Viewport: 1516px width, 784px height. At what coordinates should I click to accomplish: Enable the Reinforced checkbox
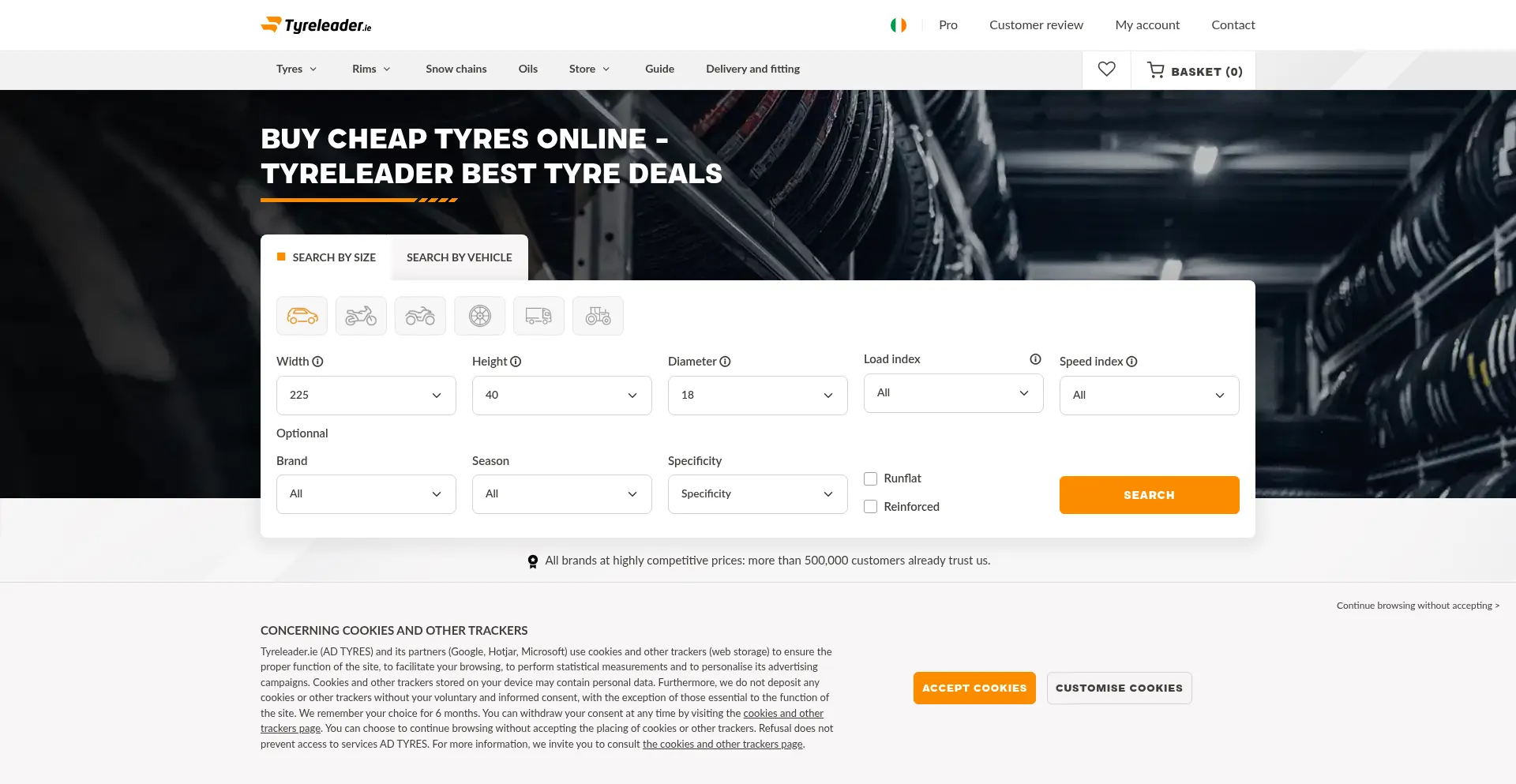(x=870, y=506)
